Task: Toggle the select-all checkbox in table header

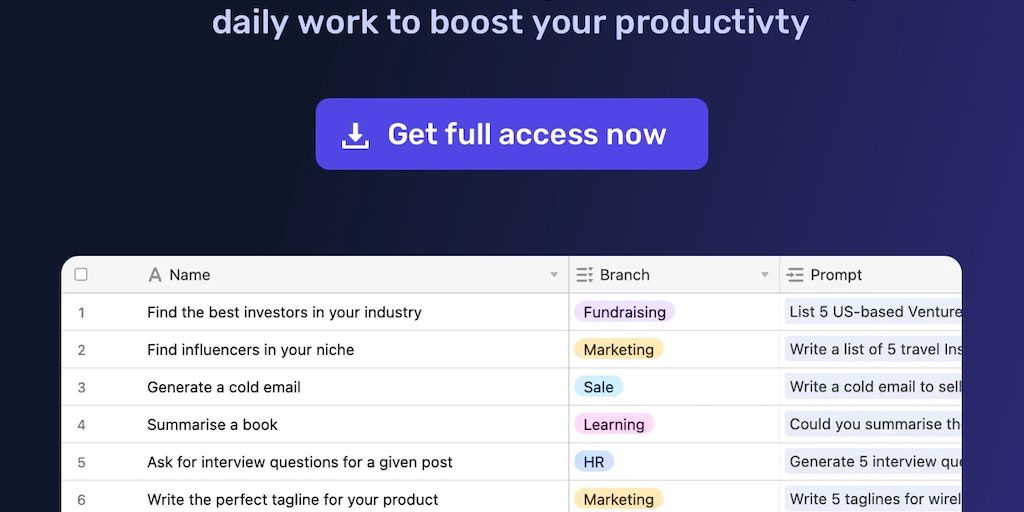Action: pos(81,275)
